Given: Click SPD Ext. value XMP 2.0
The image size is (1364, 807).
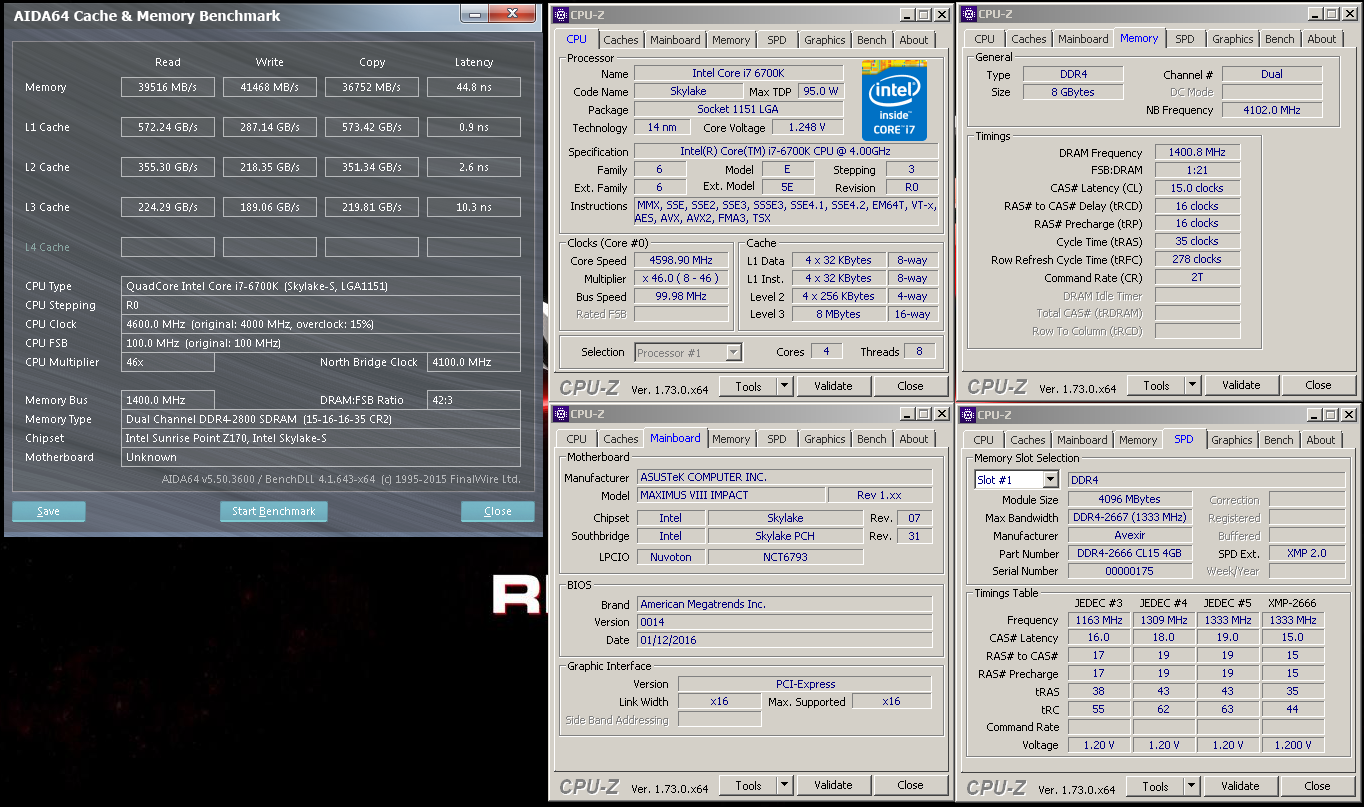Looking at the screenshot, I should [x=1307, y=553].
